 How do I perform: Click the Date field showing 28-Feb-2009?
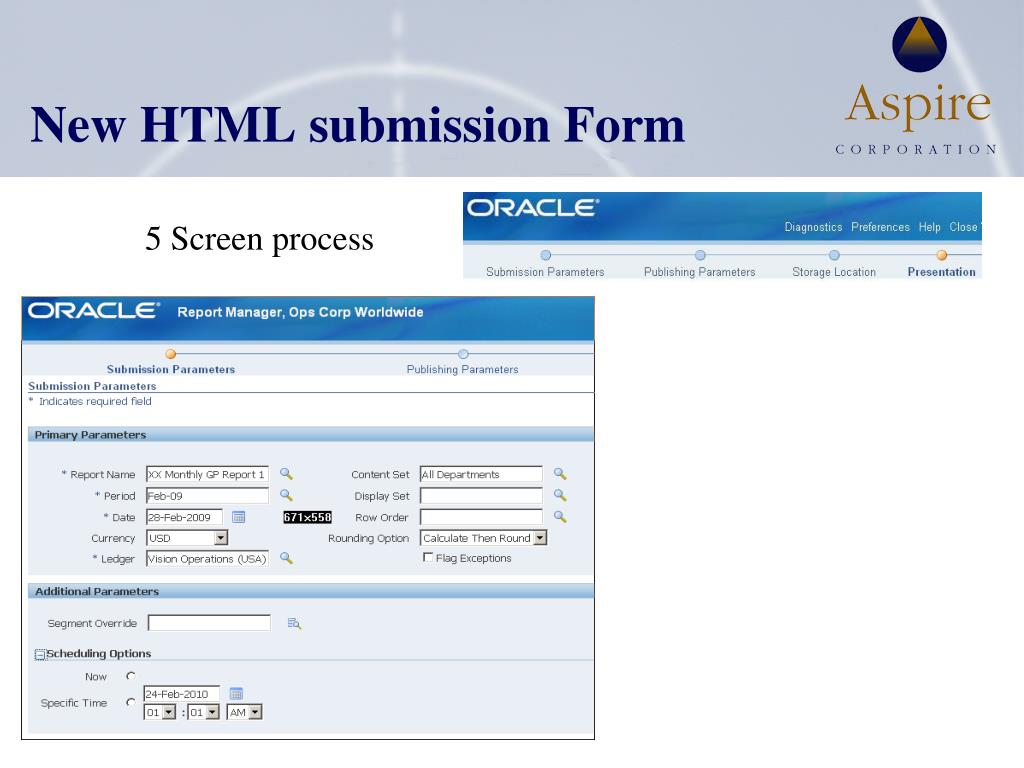184,517
